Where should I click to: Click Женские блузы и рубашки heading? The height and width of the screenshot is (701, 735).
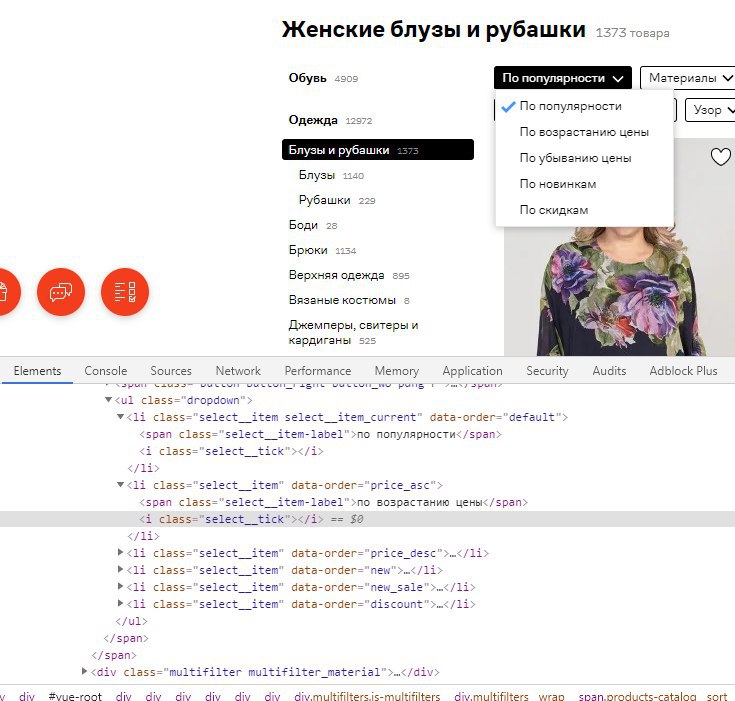click(434, 29)
